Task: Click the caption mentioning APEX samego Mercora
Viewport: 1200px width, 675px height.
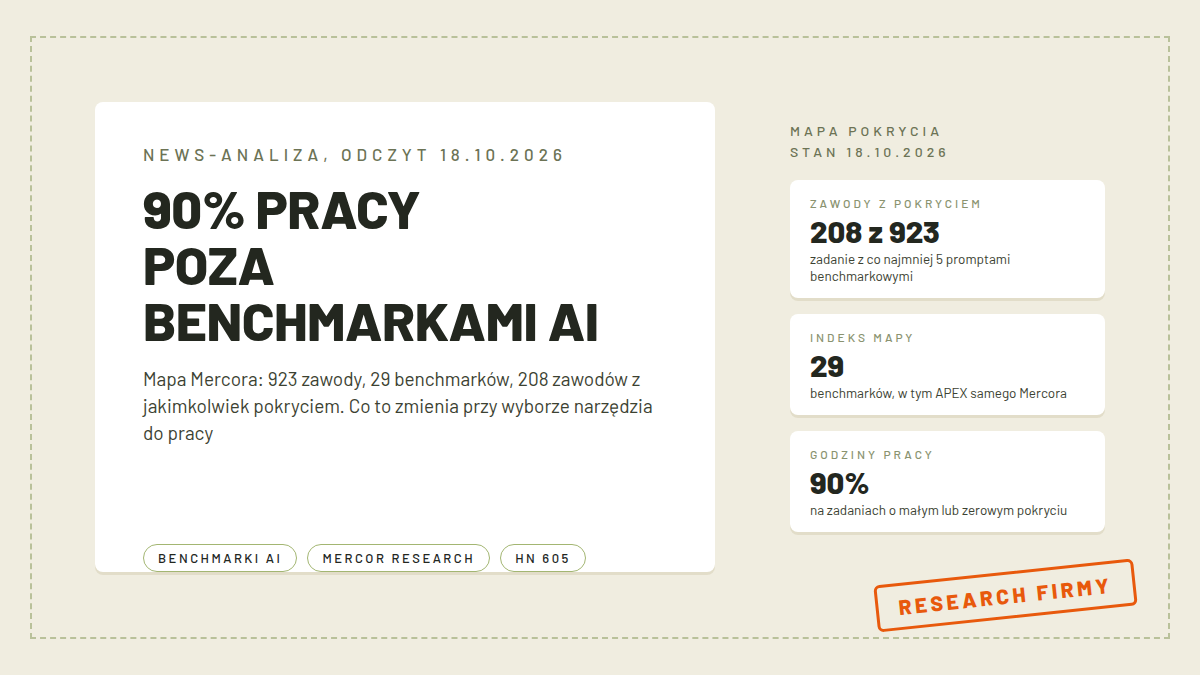Action: point(938,394)
